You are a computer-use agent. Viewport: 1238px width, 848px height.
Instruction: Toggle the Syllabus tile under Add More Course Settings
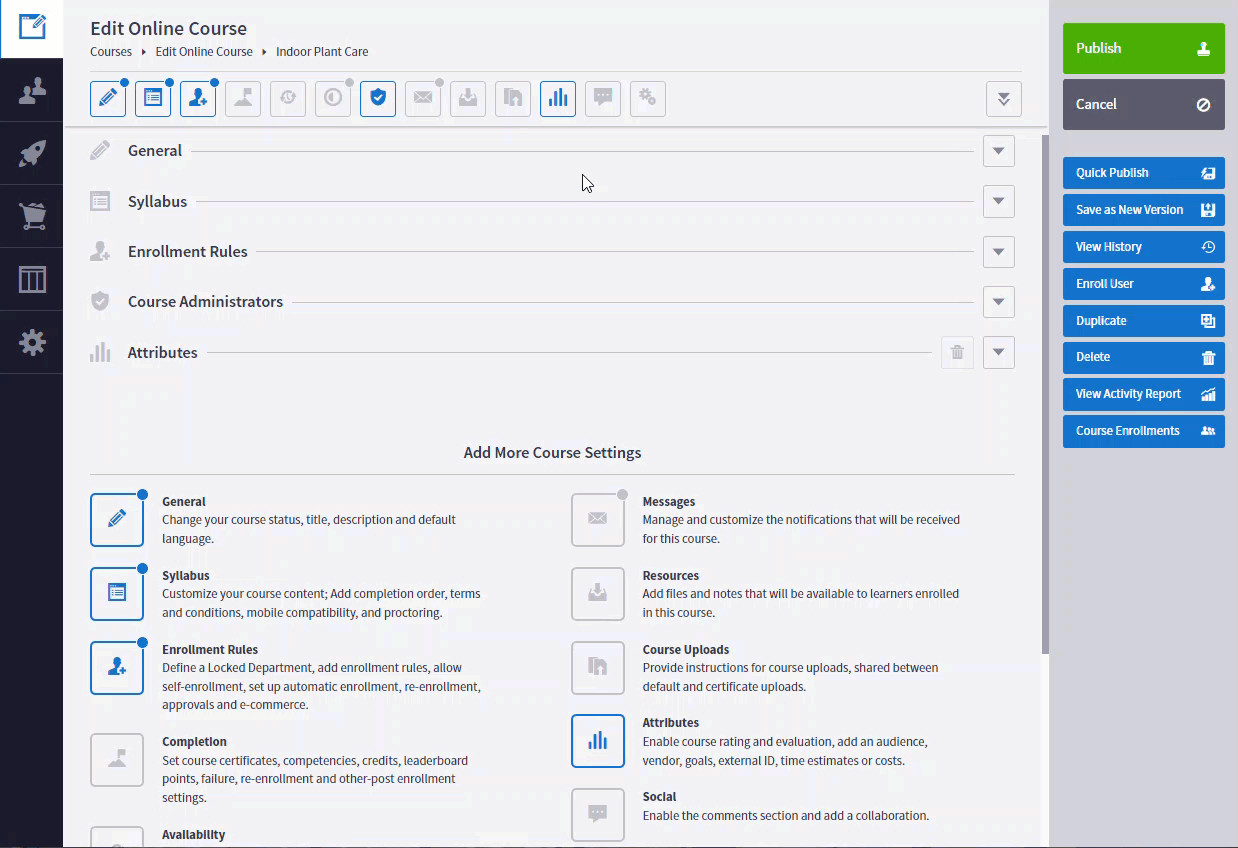click(x=117, y=594)
